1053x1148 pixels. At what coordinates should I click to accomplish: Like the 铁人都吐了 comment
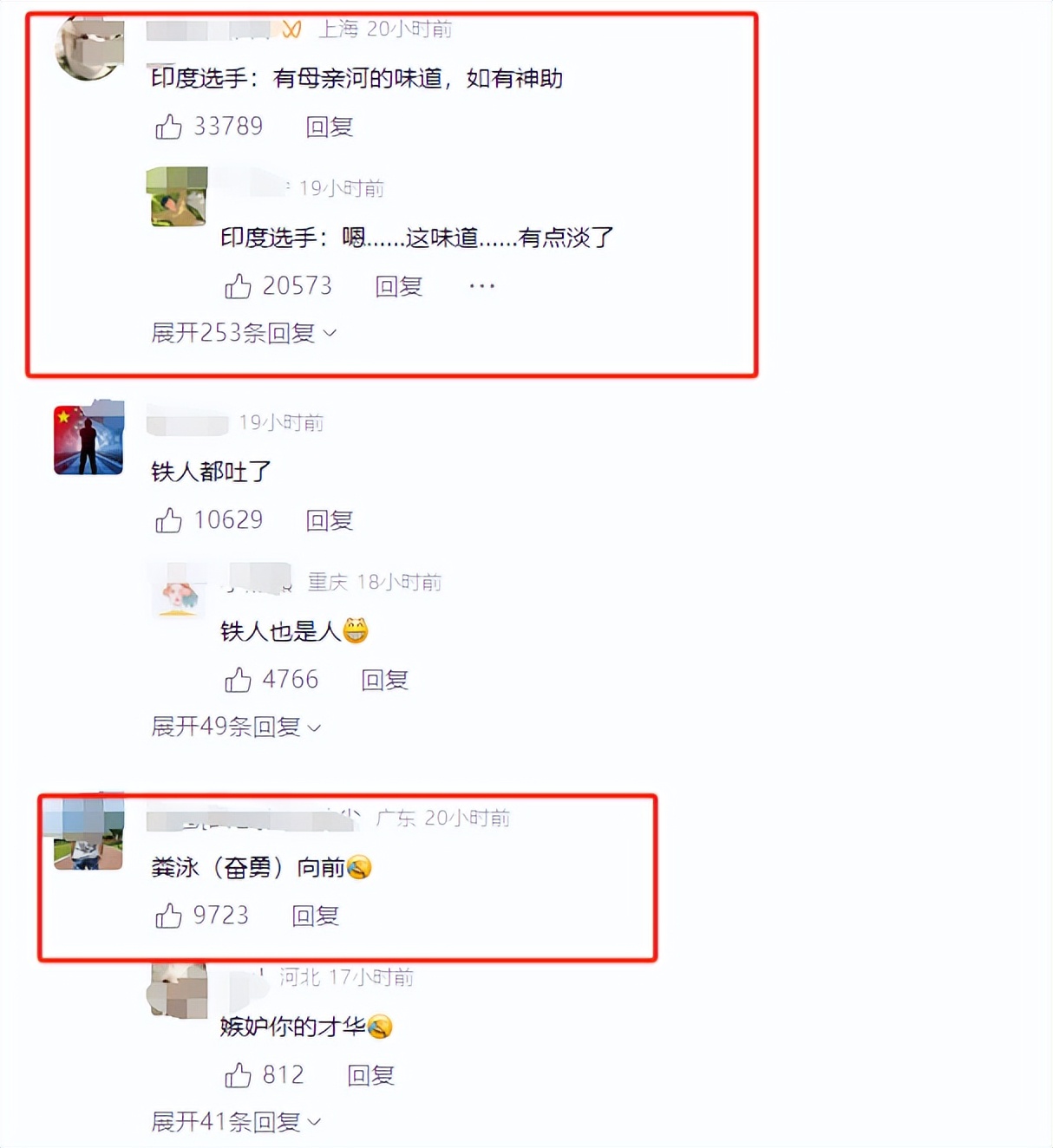(168, 520)
